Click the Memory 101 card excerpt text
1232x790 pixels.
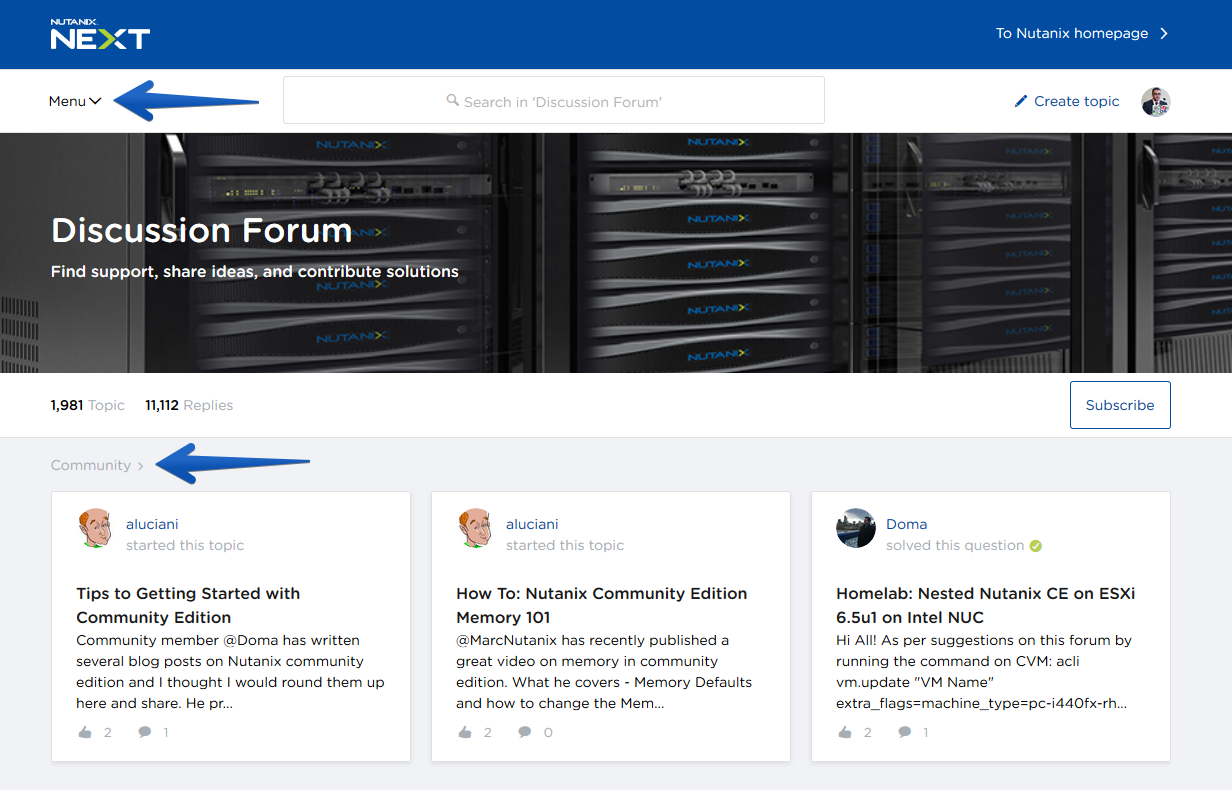605,671
